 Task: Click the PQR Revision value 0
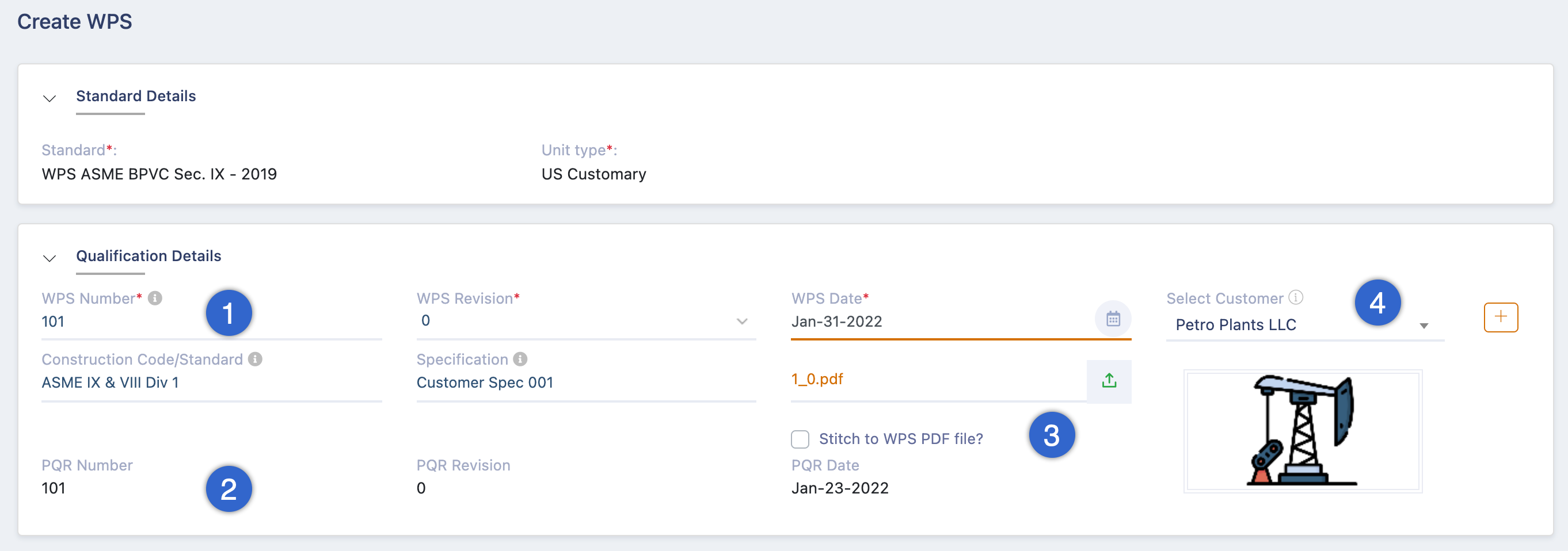[x=421, y=488]
